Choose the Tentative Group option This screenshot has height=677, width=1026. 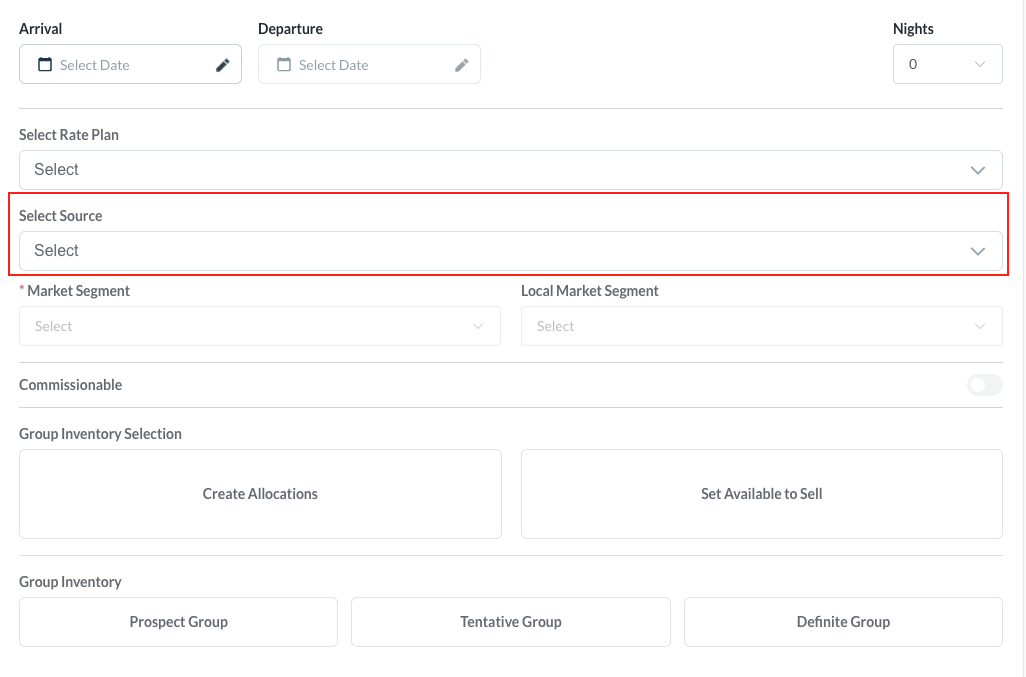(x=510, y=622)
